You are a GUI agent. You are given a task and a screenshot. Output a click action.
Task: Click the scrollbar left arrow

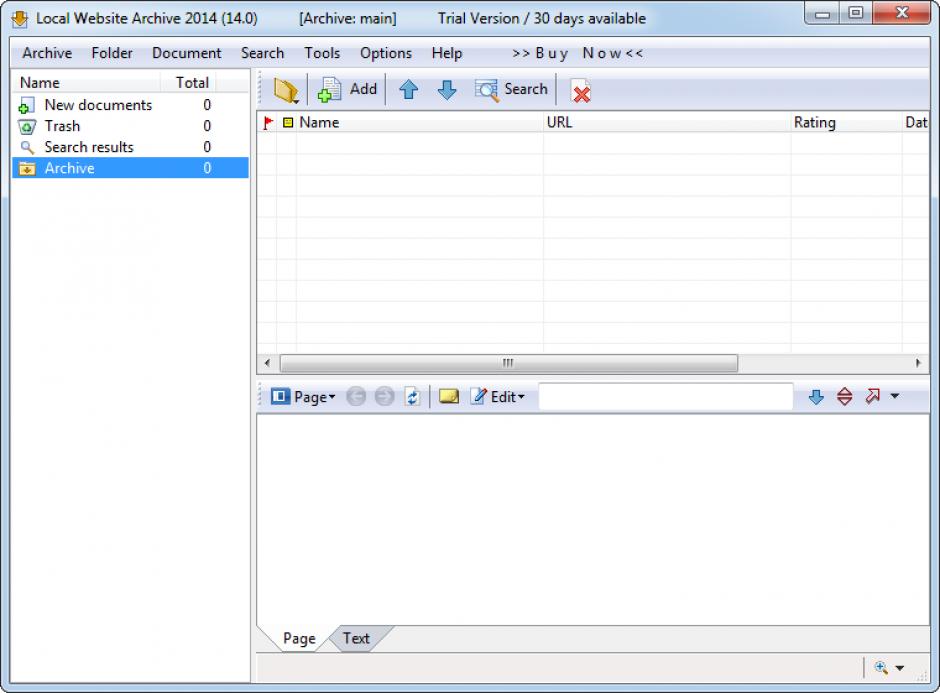[267, 363]
